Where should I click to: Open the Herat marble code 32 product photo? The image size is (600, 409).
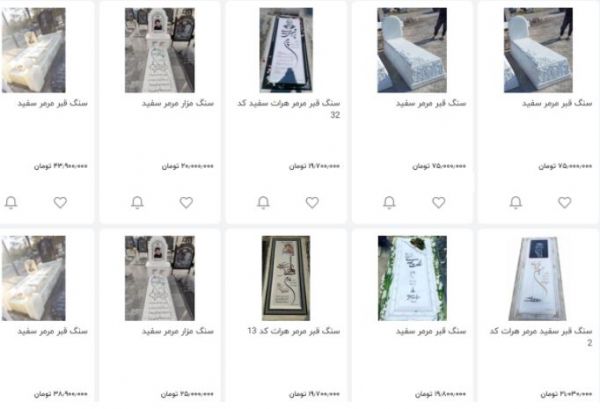pos(286,50)
